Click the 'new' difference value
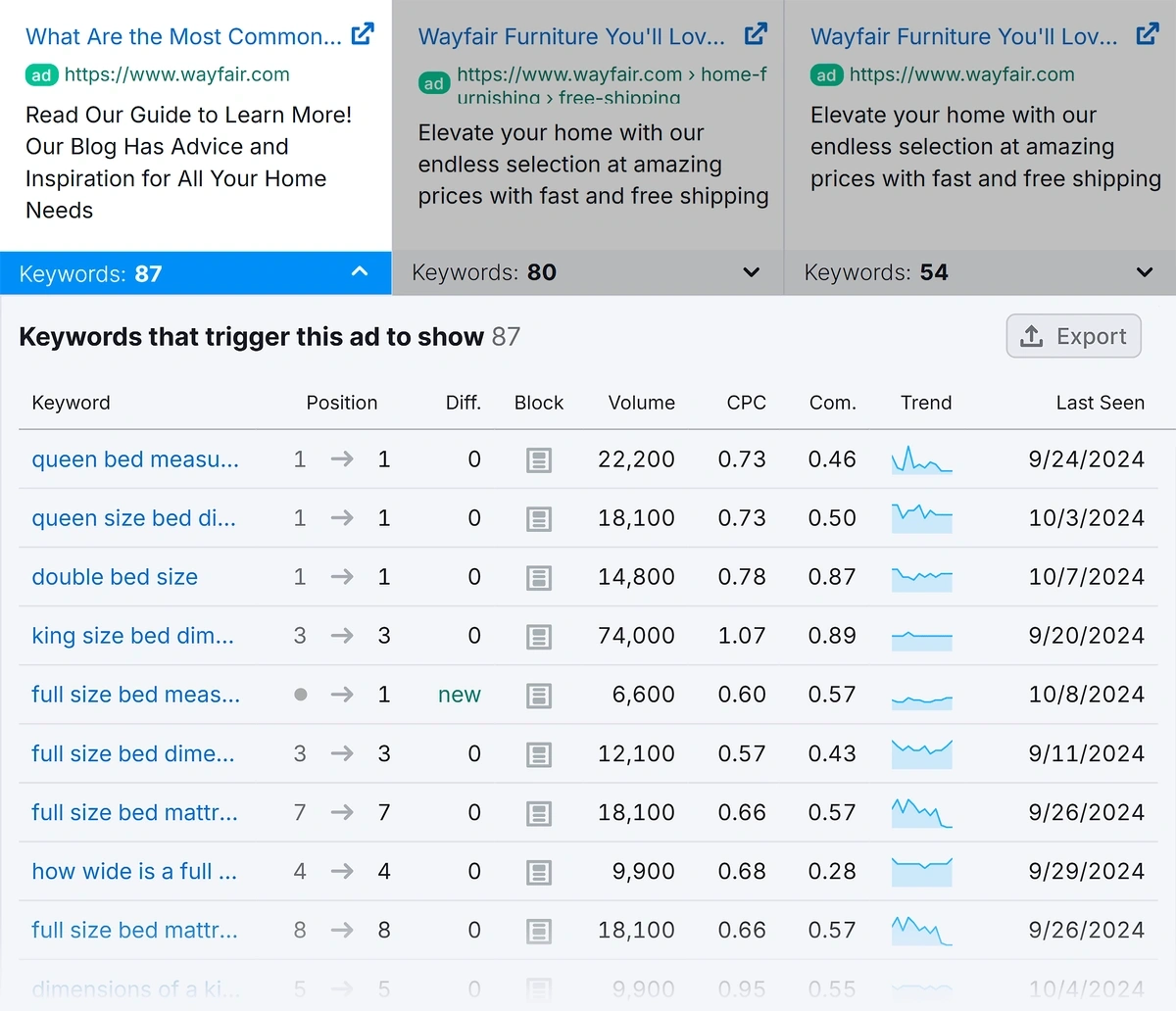Screen dimensions: 1176x1011 (460, 695)
